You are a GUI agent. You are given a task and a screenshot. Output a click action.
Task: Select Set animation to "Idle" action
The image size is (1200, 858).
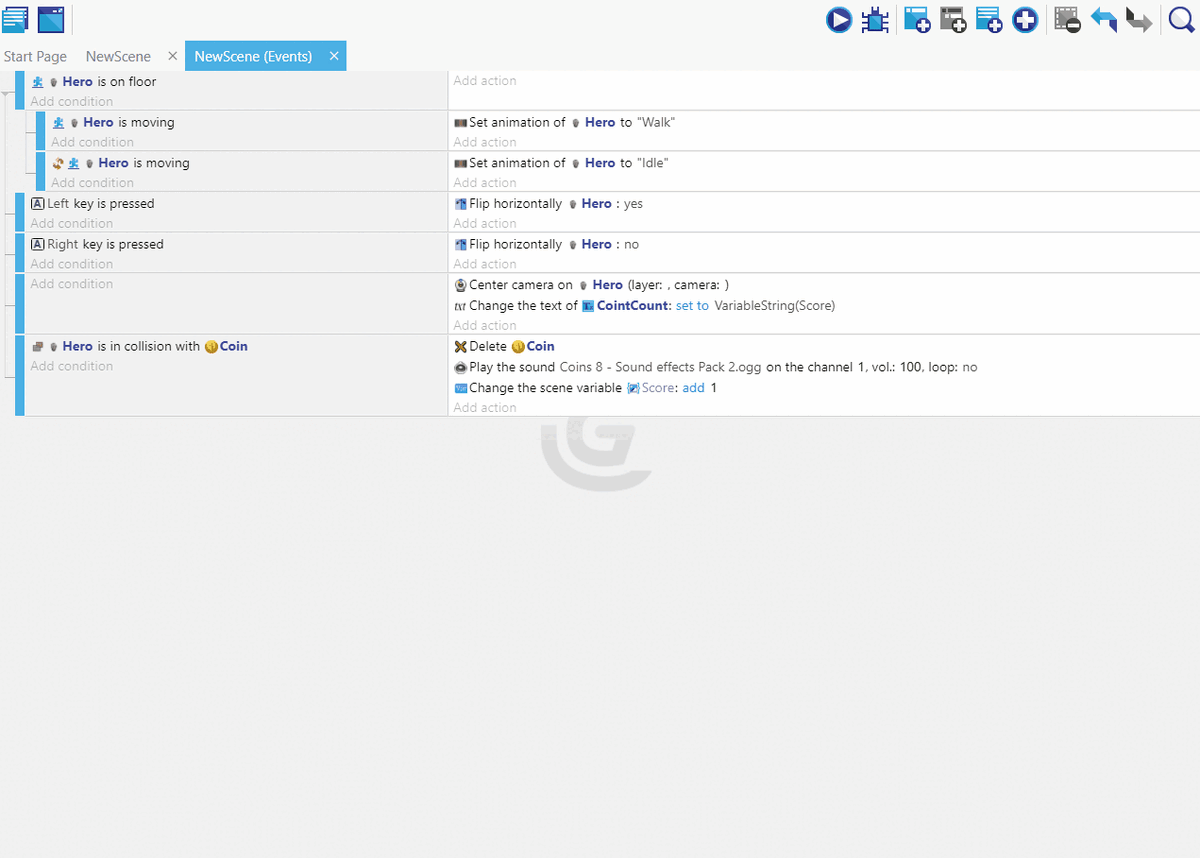(561, 163)
